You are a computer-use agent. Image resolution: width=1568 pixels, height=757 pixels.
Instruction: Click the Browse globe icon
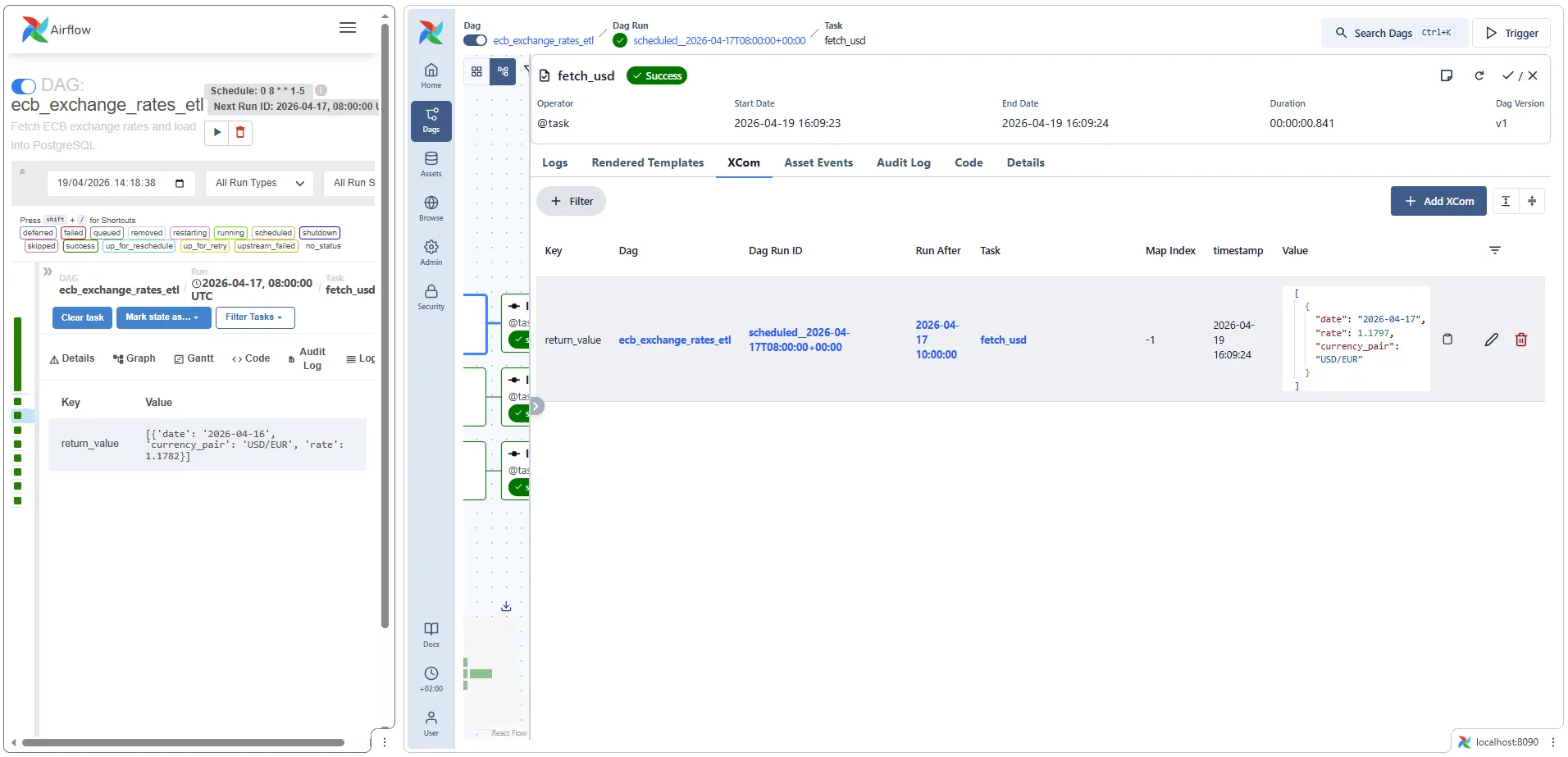[431, 207]
